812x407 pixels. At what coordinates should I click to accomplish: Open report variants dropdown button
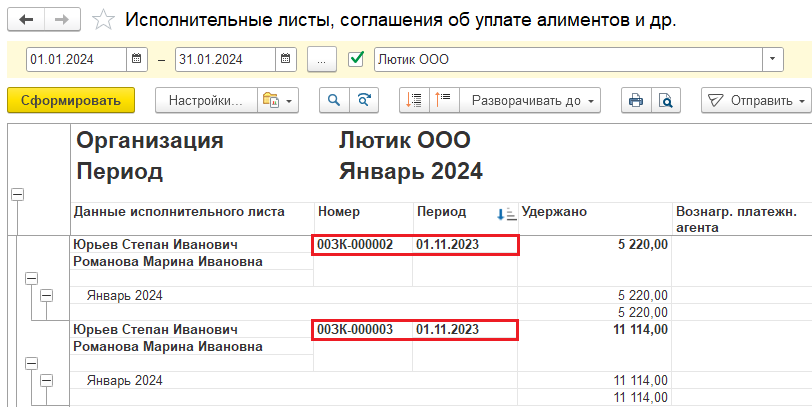278,100
